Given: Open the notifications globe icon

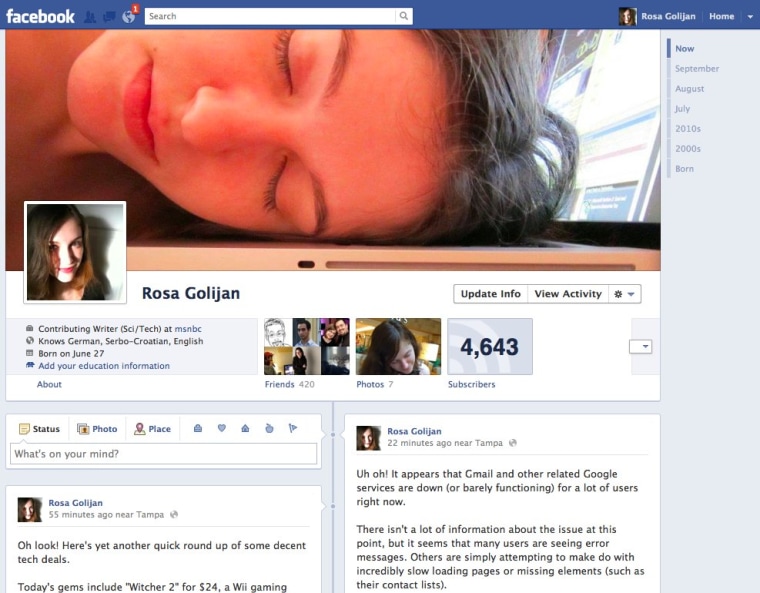Looking at the screenshot, I should point(128,16).
